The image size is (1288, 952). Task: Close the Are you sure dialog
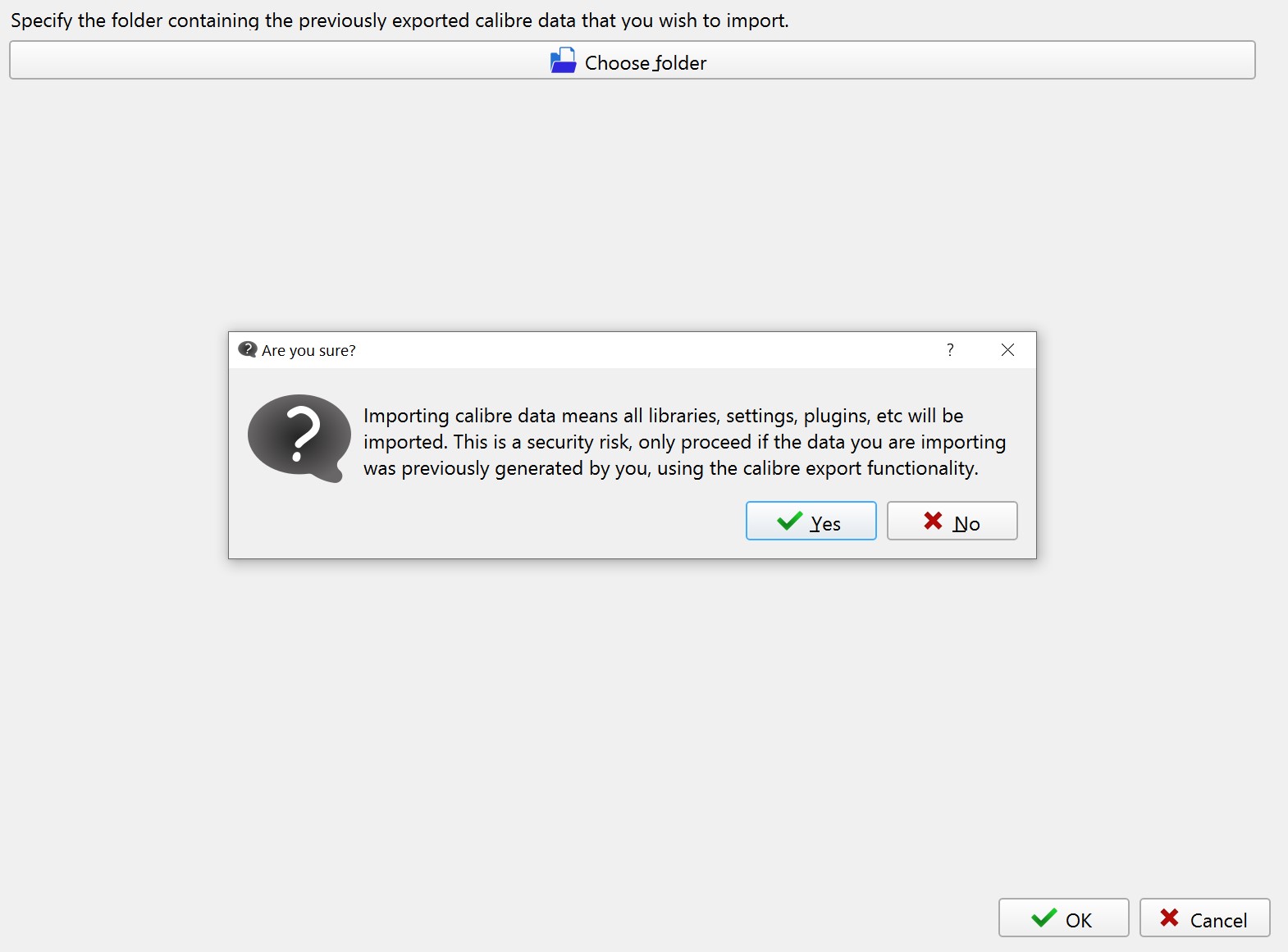point(1007,350)
